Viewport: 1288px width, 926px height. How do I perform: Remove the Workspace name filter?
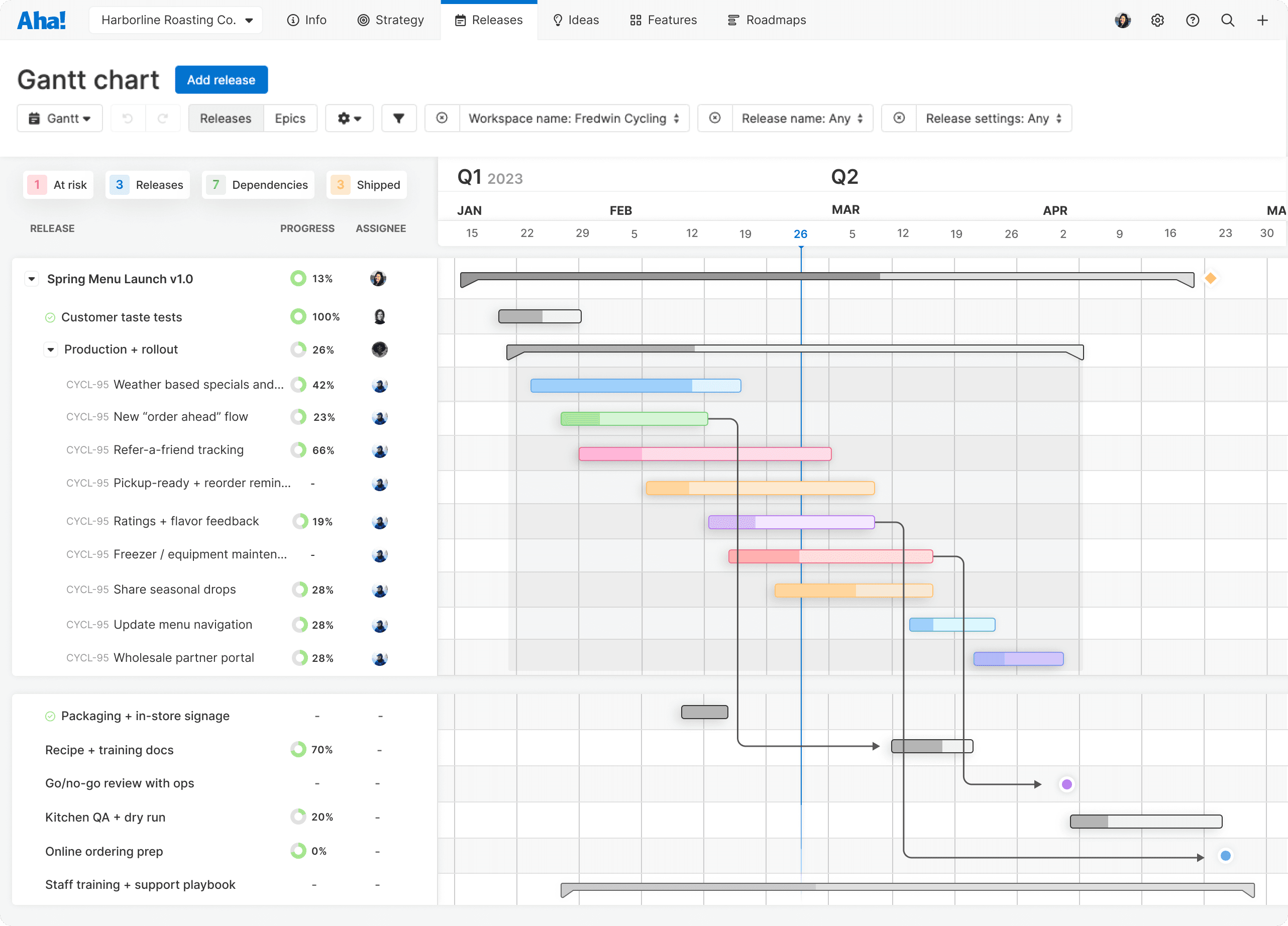(x=442, y=118)
